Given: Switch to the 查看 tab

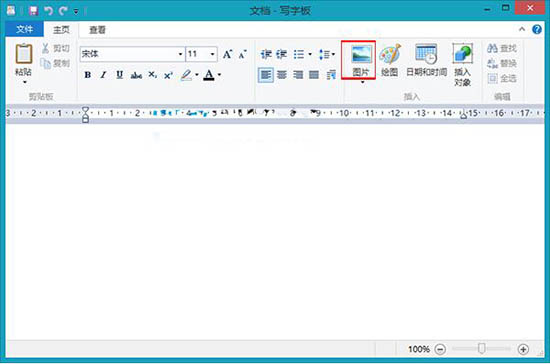Looking at the screenshot, I should [97, 30].
